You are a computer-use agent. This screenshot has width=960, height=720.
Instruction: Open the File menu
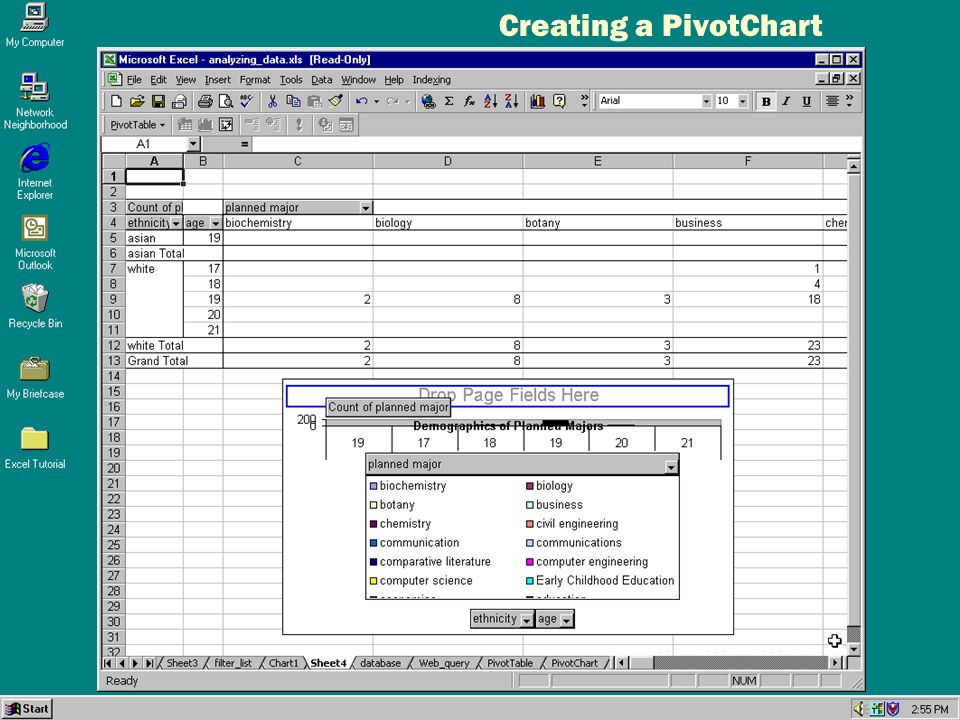(x=134, y=80)
